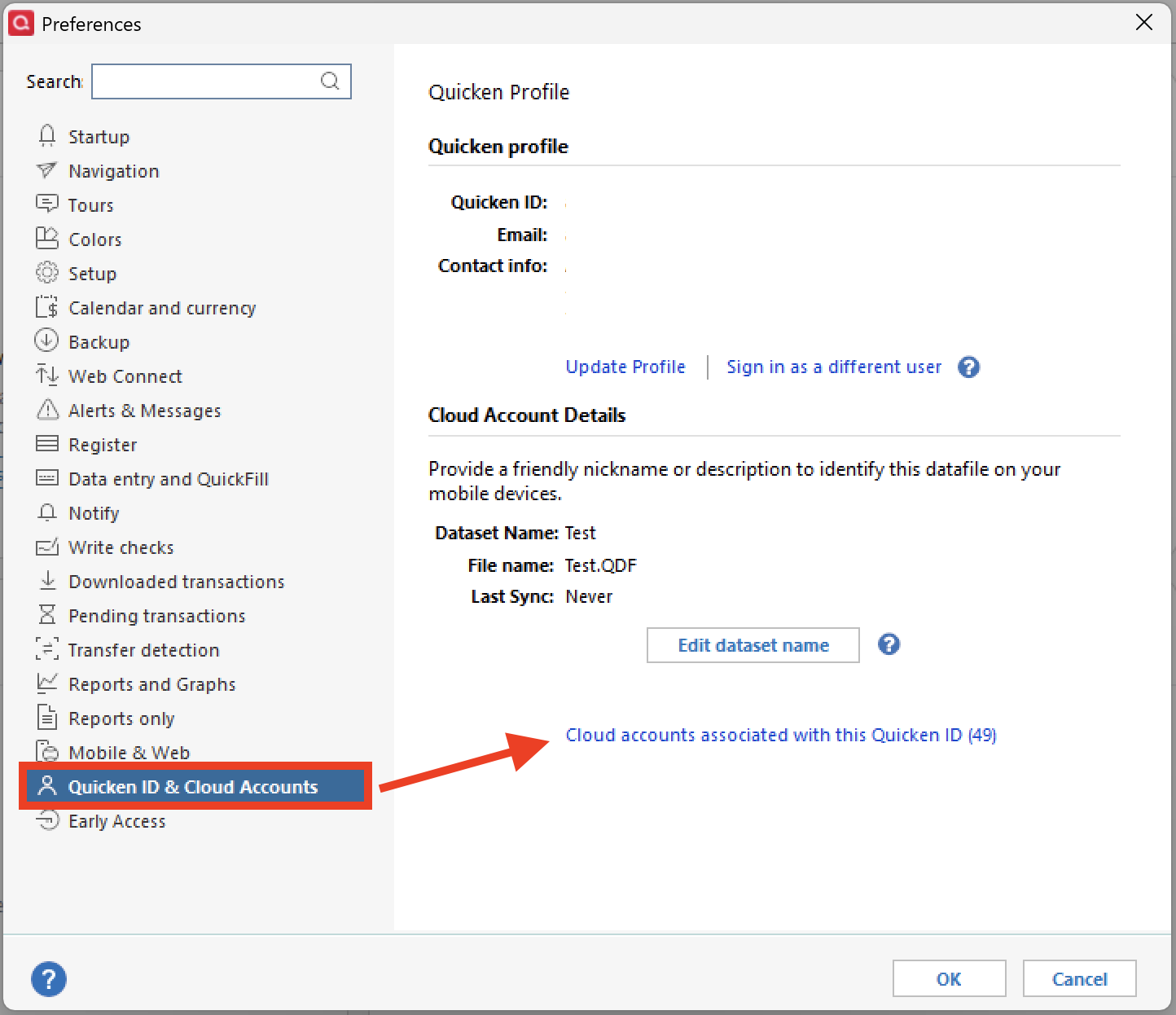Click the file name value Test.QDF

tap(601, 565)
